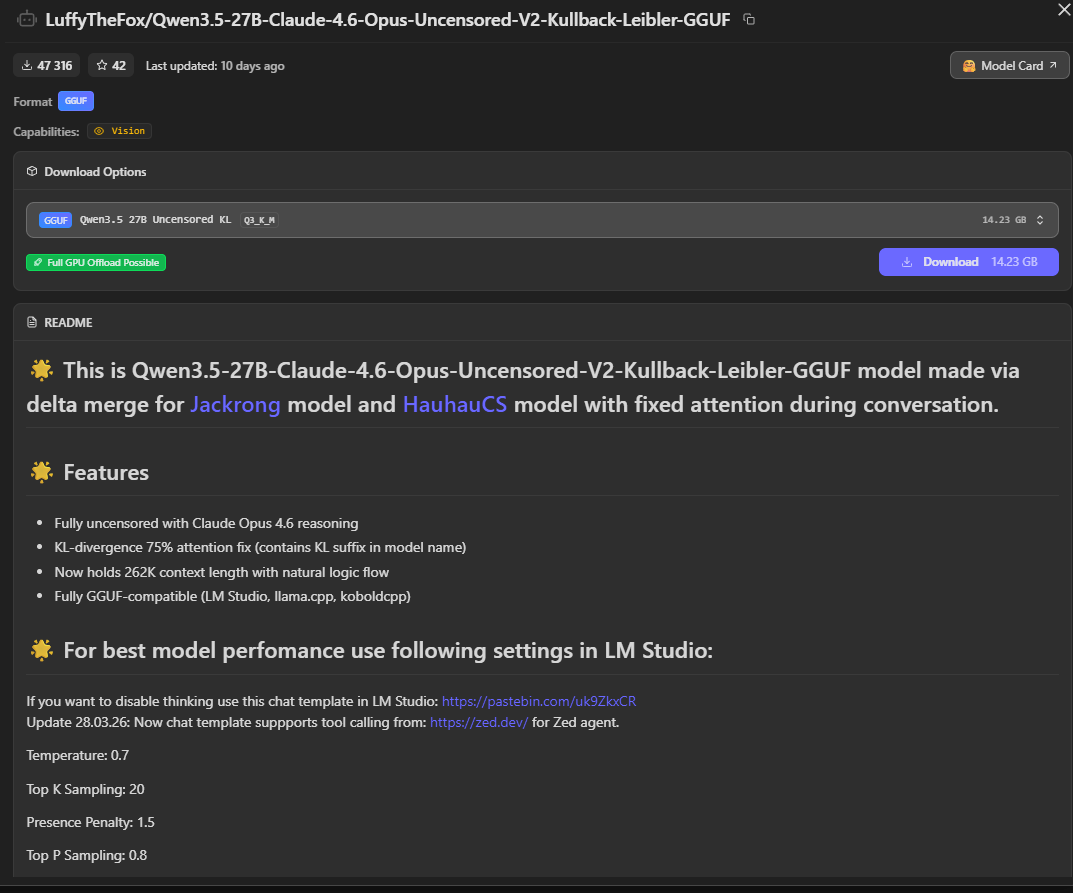Viewport: 1073px width, 893px height.
Task: Click the star emoji before 'This is Qwen3.5' heading
Action: click(42, 370)
